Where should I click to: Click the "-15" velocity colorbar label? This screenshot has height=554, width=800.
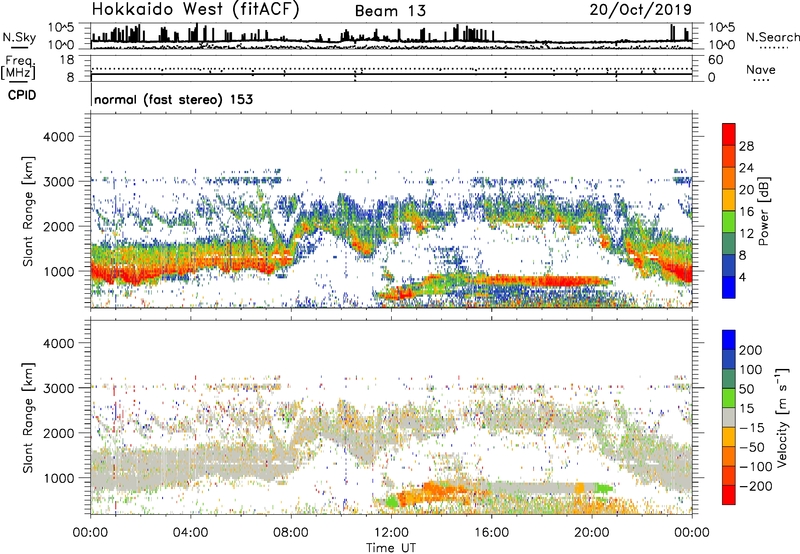pyautogui.click(x=752, y=428)
